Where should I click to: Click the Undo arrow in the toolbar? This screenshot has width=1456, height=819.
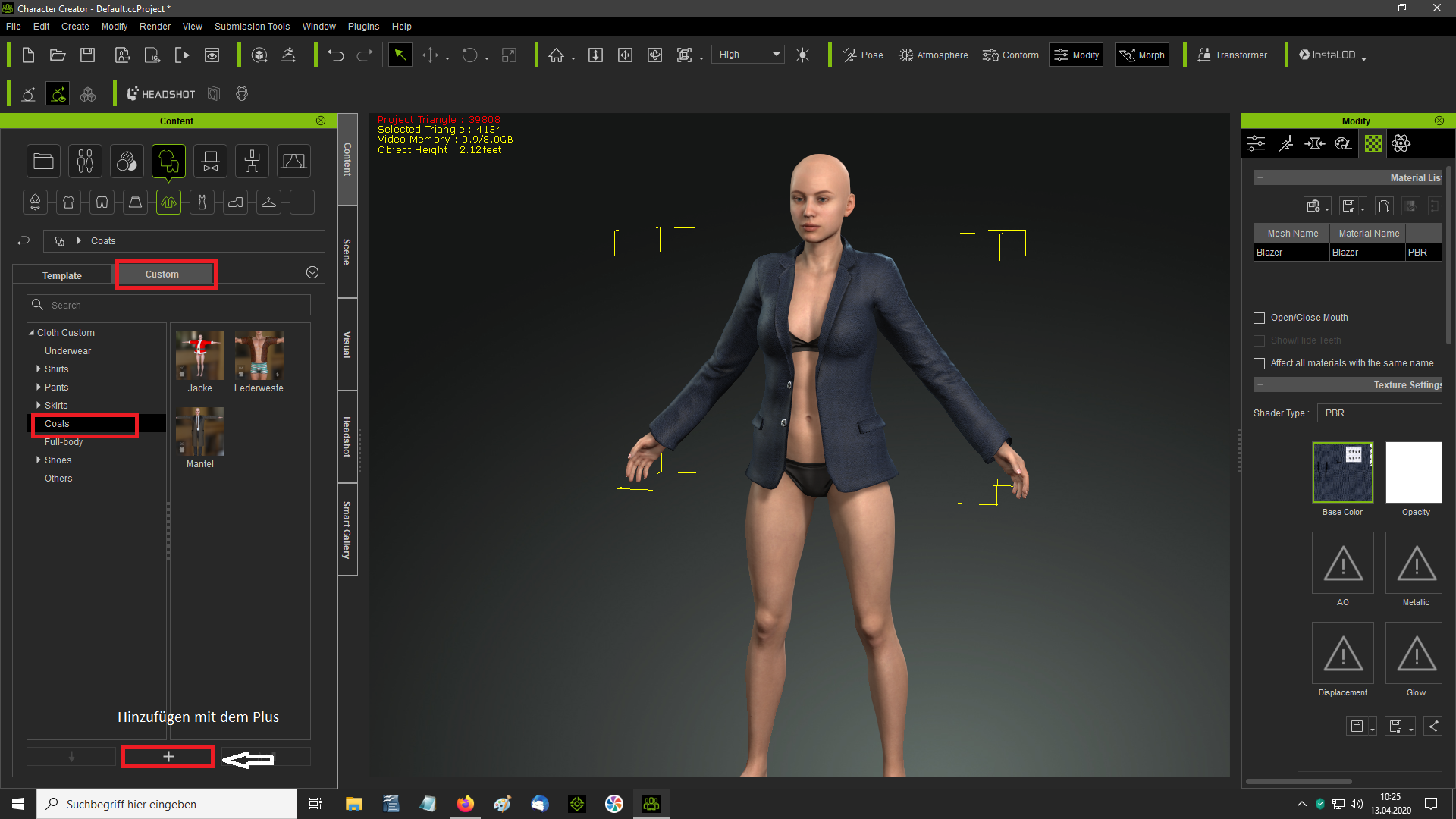click(336, 55)
